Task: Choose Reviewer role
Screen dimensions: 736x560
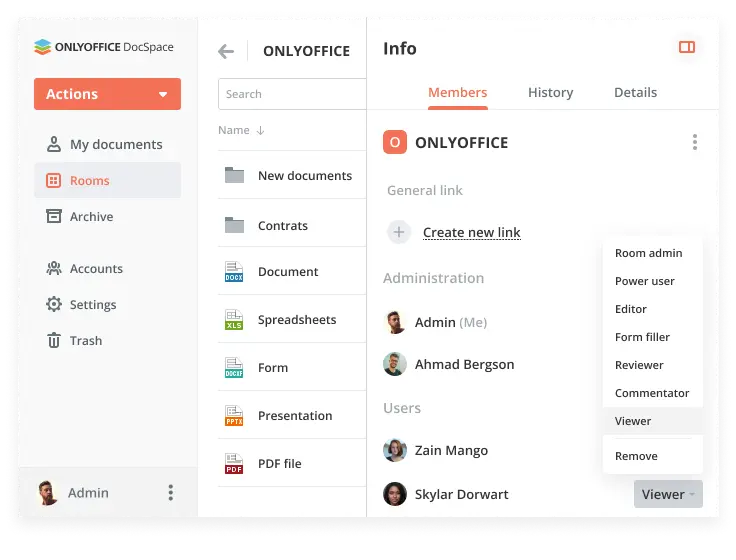Action: (652, 365)
